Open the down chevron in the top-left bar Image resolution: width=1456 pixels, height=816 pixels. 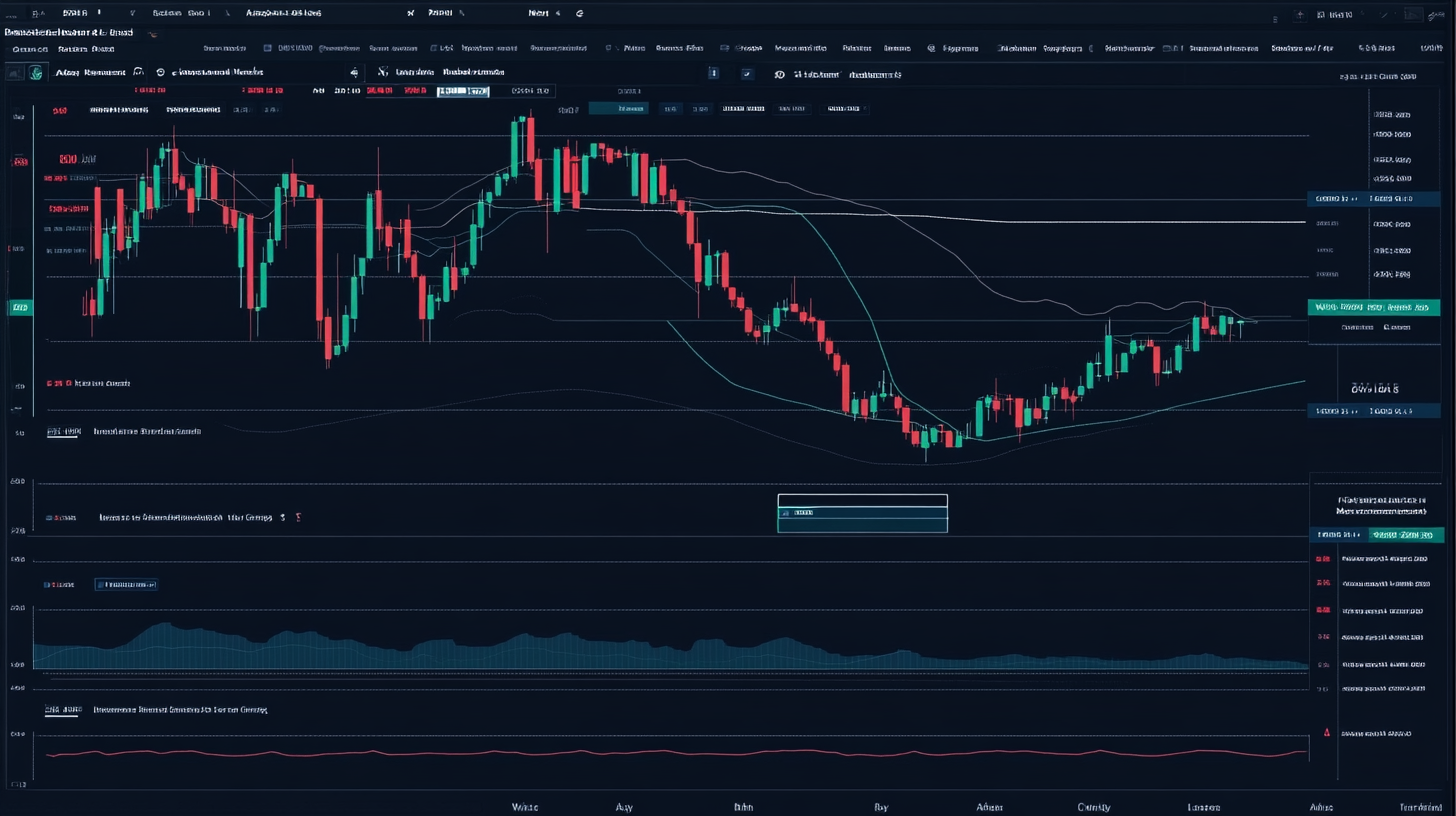pyautogui.click(x=133, y=14)
